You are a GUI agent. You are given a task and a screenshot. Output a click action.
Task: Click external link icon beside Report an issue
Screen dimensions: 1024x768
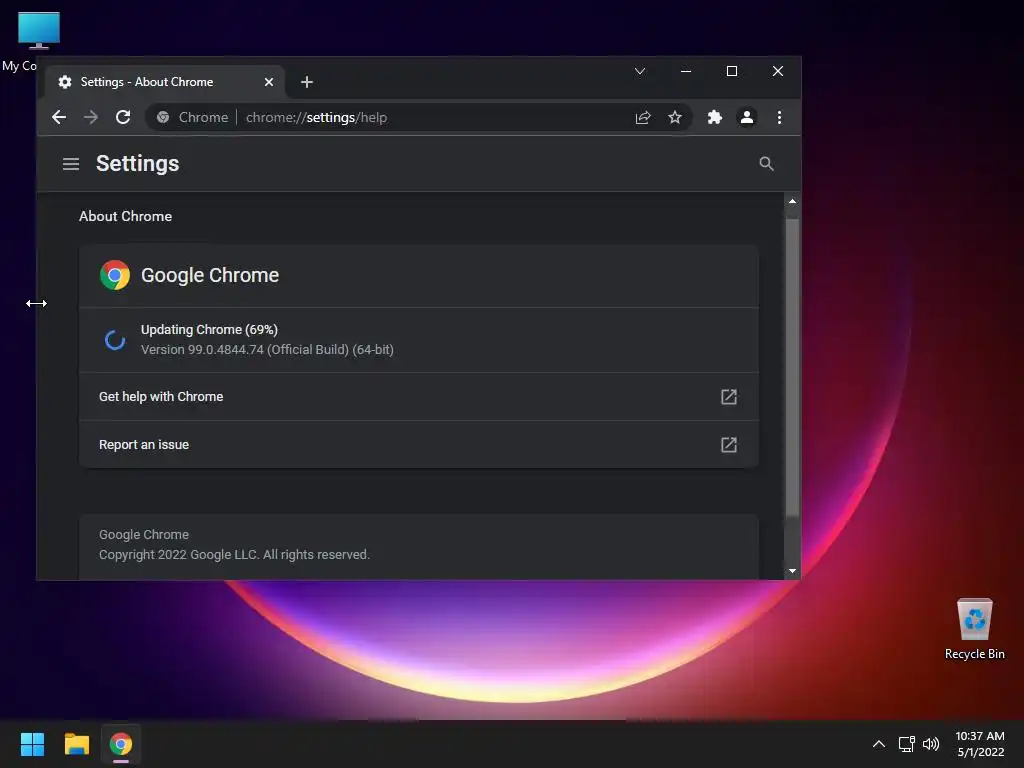tap(729, 445)
